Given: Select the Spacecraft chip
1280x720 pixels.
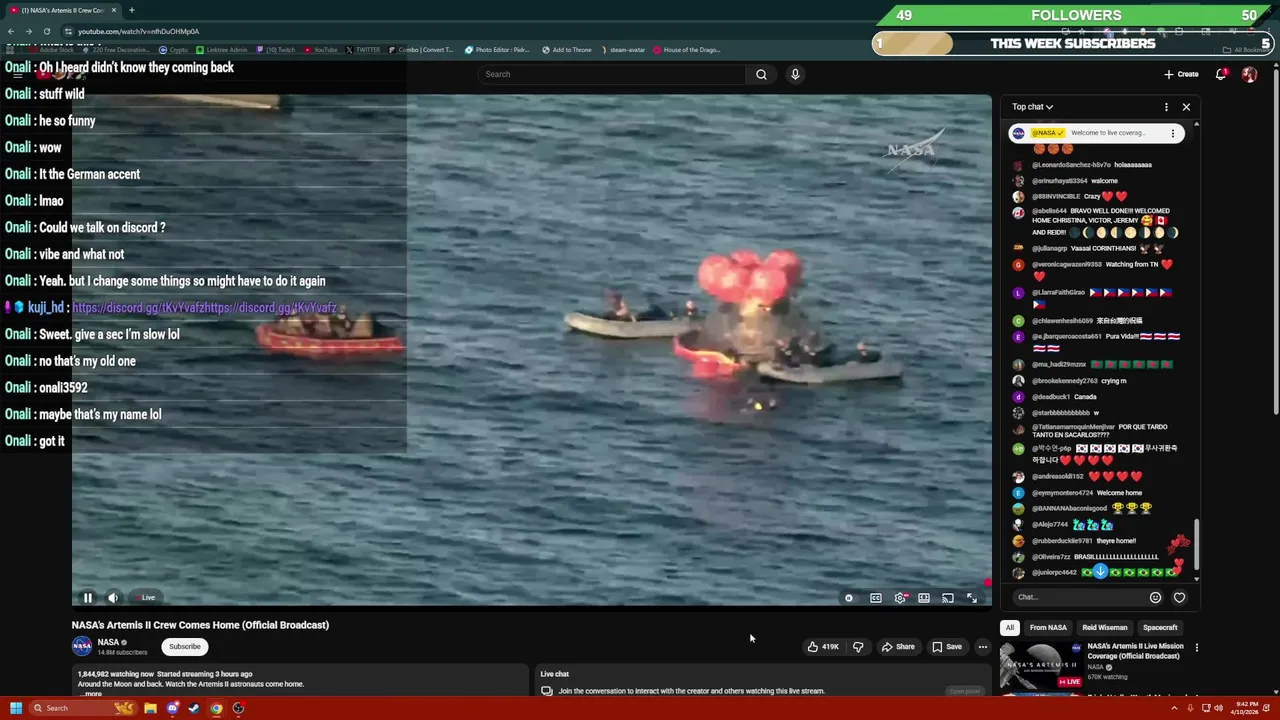Looking at the screenshot, I should tap(1160, 628).
